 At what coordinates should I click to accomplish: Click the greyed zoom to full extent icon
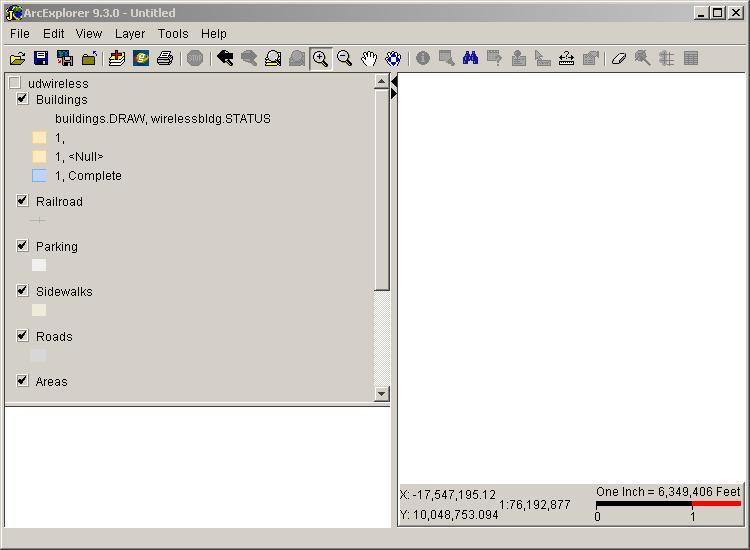297,59
